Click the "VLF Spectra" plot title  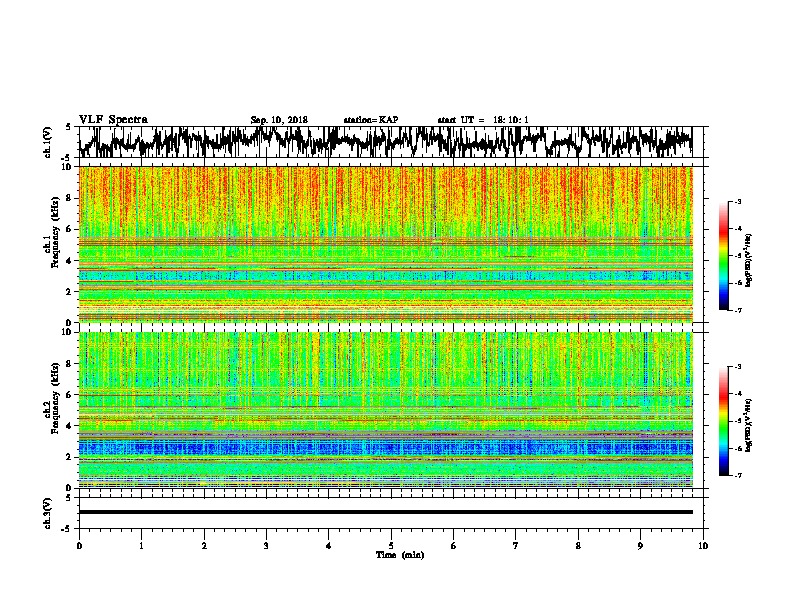pos(113,119)
